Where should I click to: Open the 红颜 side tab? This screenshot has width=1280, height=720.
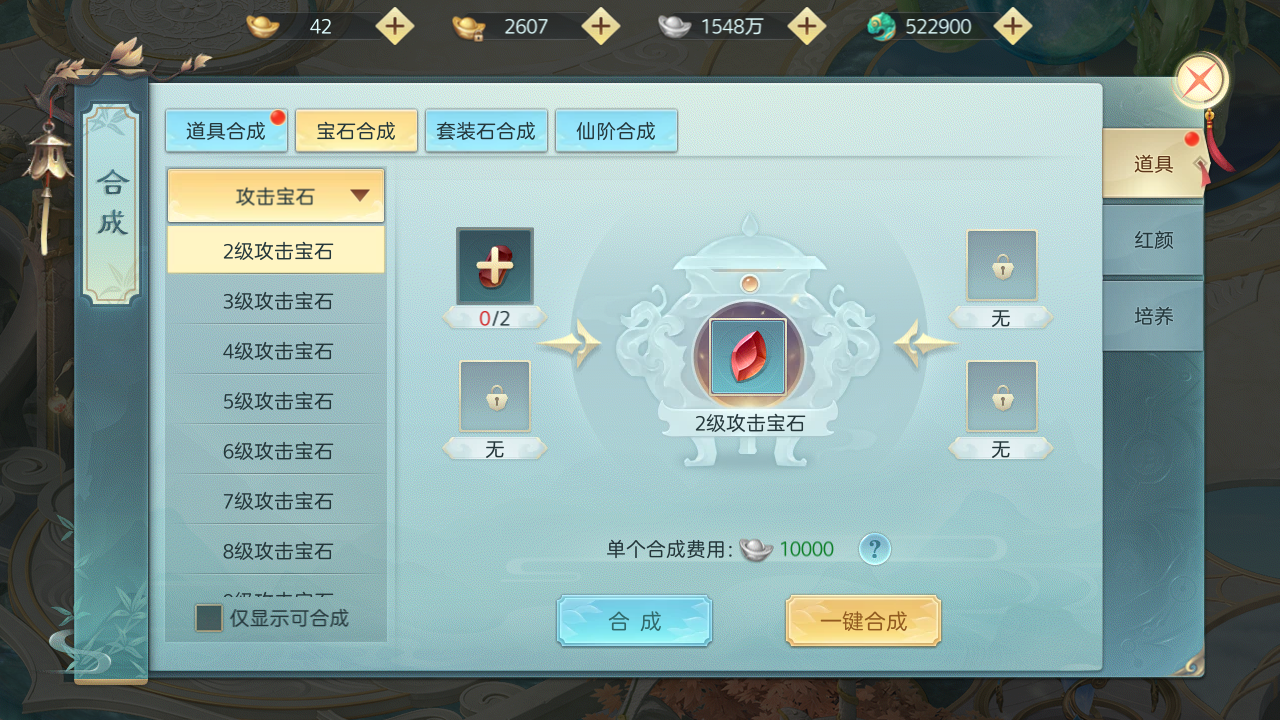[1153, 240]
